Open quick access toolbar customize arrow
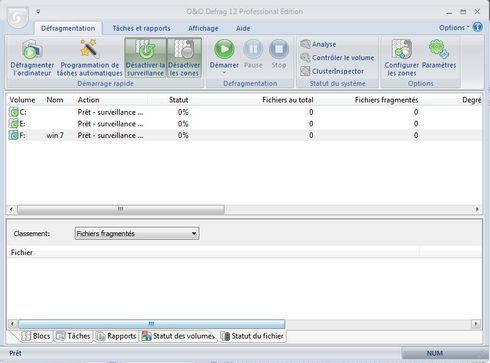 38,12
